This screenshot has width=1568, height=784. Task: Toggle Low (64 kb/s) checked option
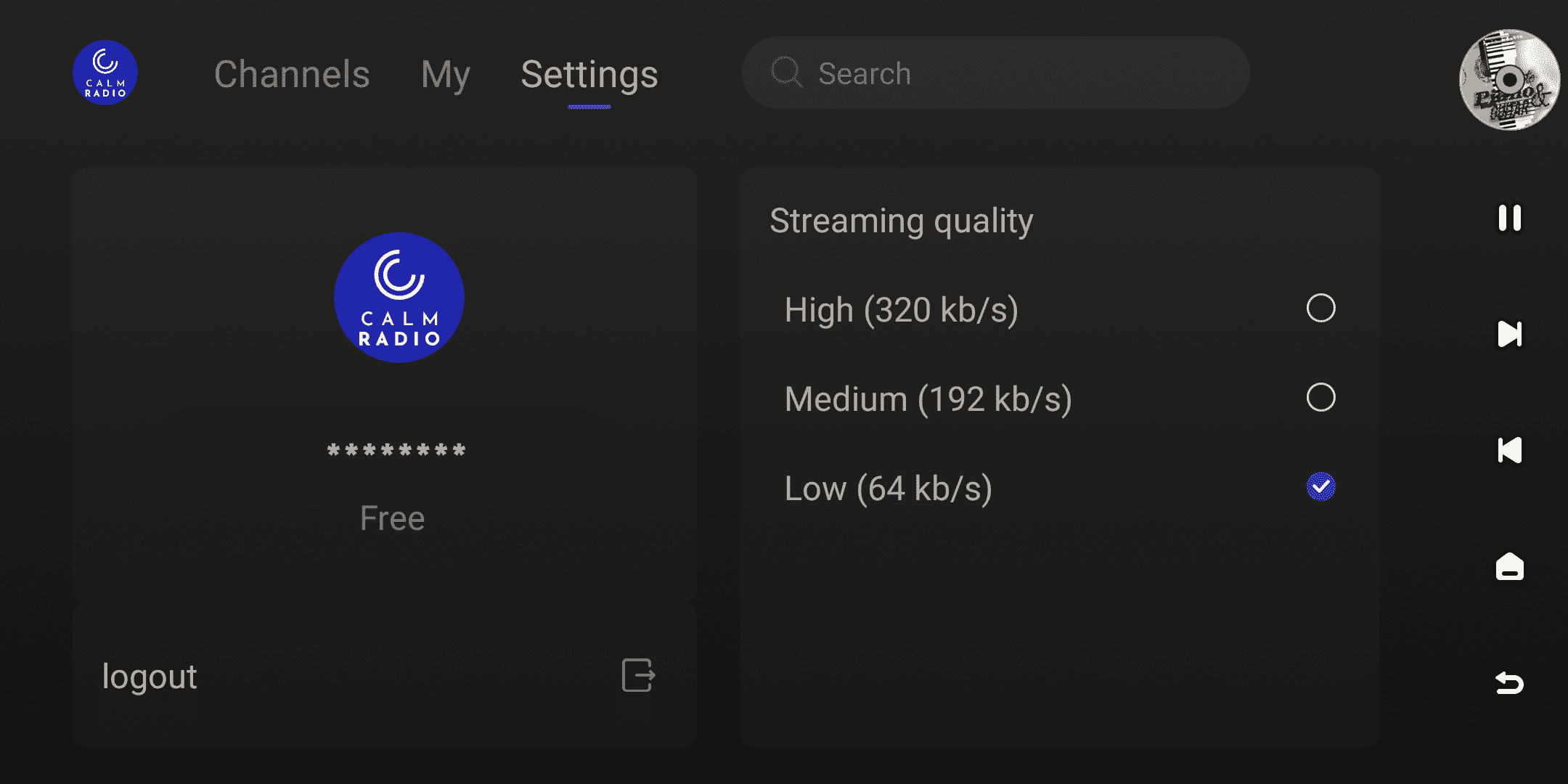tap(1320, 486)
